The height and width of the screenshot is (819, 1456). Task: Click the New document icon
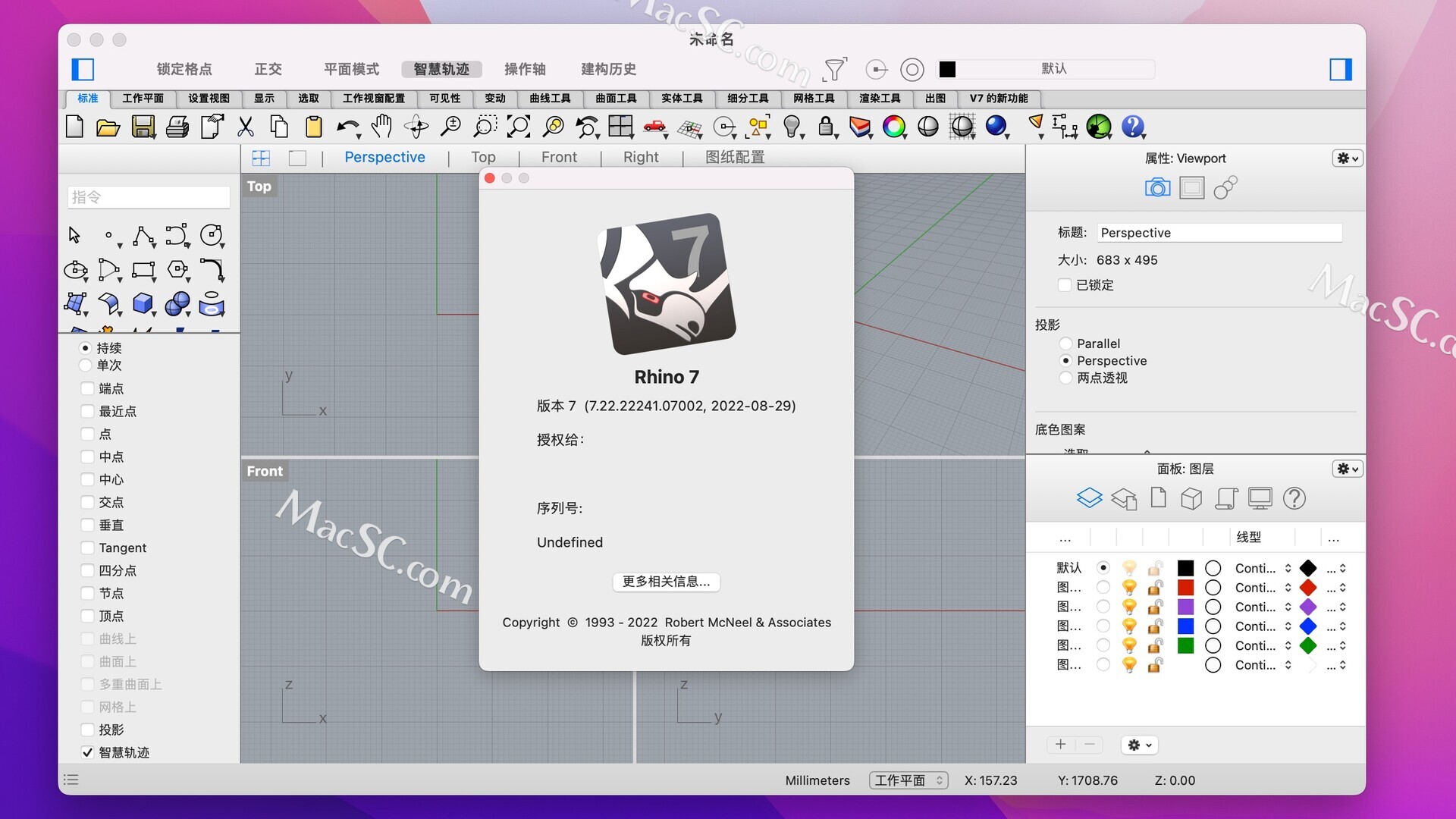pyautogui.click(x=74, y=127)
